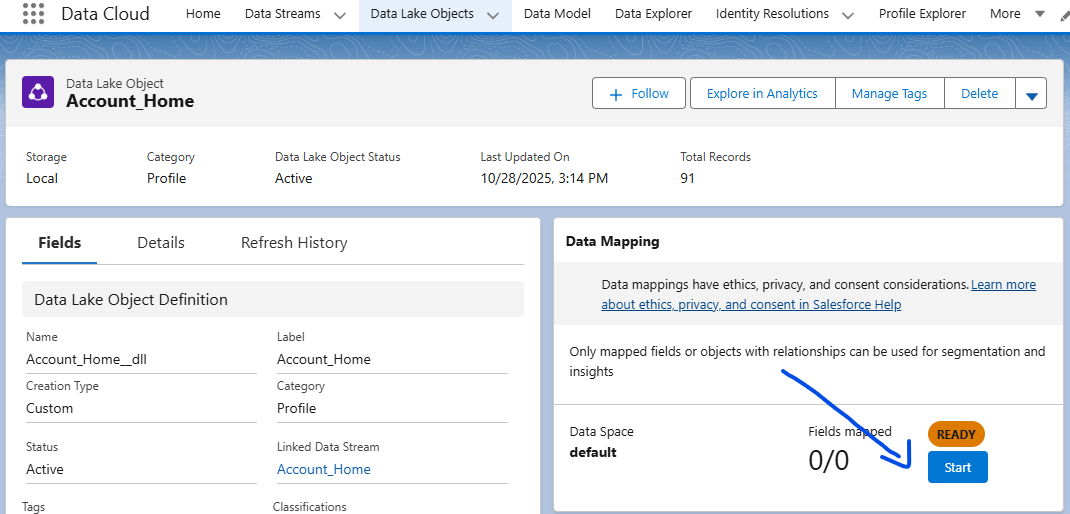Image resolution: width=1070 pixels, height=514 pixels.
Task: Open the Account_Home linked data stream
Action: [x=324, y=469]
